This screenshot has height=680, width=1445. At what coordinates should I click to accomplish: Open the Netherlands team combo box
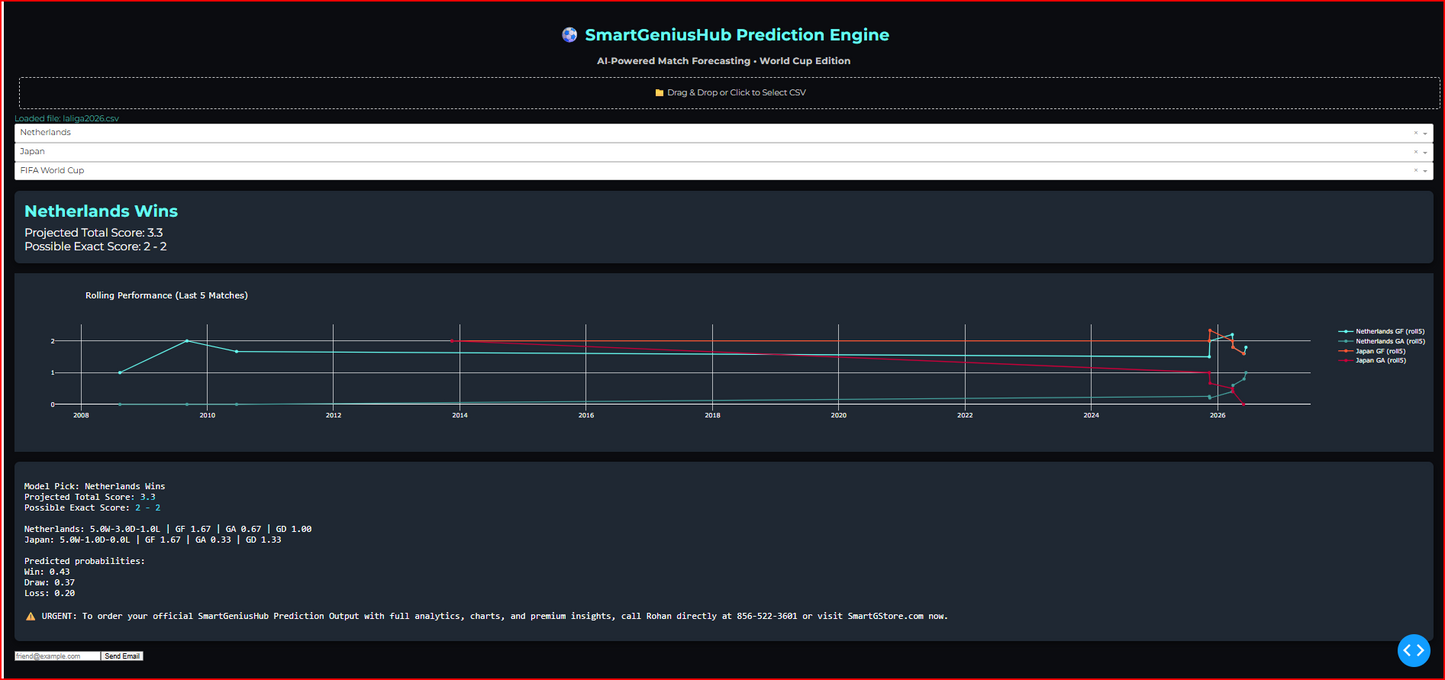(x=724, y=133)
